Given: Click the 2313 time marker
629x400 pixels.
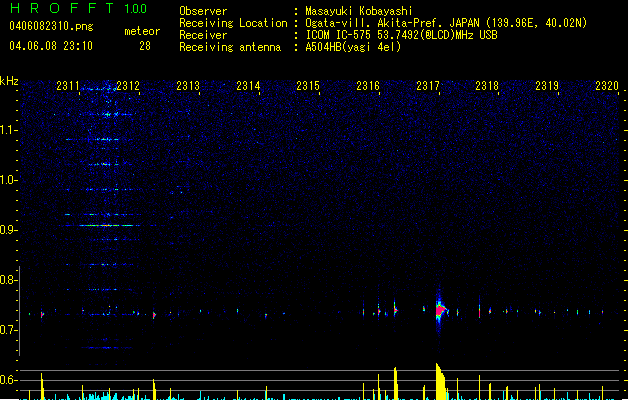Looking at the screenshot, I should point(188,86).
